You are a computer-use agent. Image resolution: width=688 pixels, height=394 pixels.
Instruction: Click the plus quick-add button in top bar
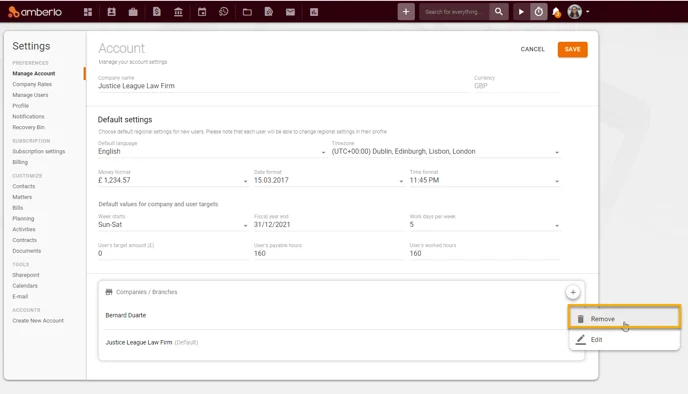click(406, 12)
